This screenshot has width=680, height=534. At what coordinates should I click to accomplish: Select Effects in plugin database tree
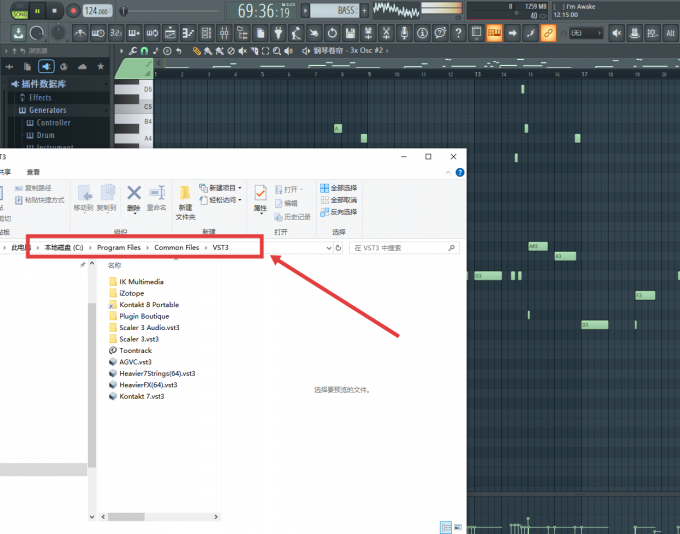[x=40, y=98]
